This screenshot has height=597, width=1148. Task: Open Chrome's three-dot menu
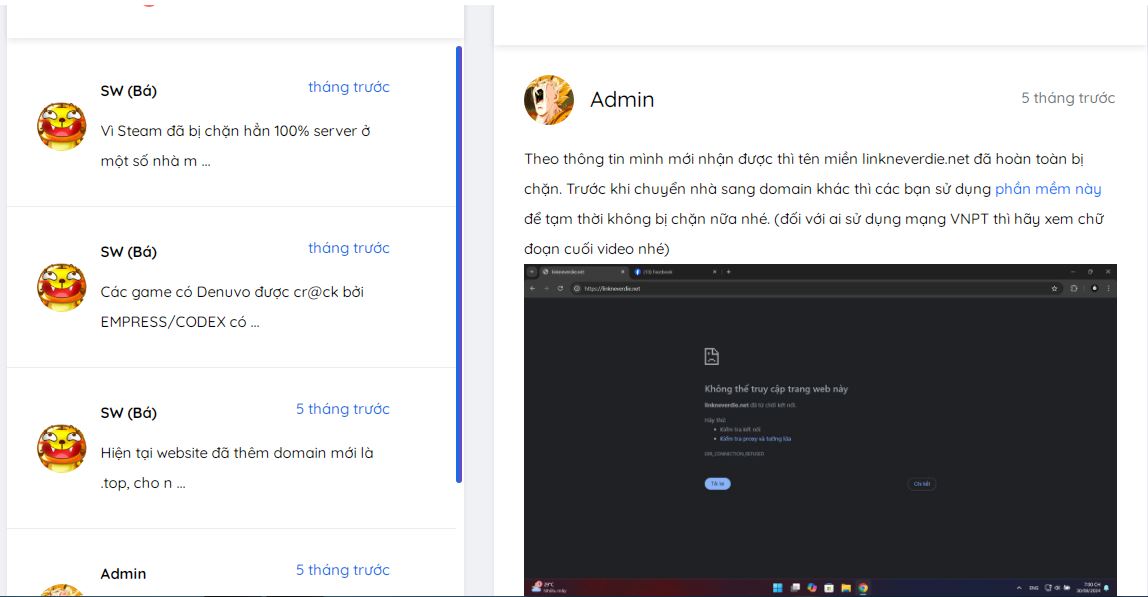click(x=1108, y=286)
